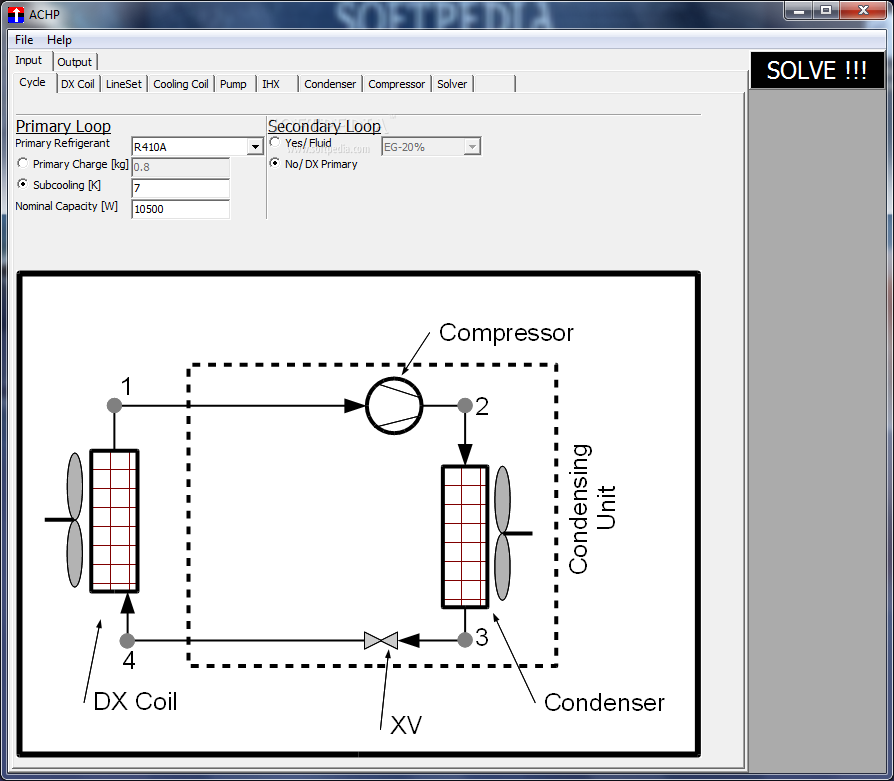The image size is (894, 781).
Task: Click the Primary Loop heading
Action: coord(63,126)
